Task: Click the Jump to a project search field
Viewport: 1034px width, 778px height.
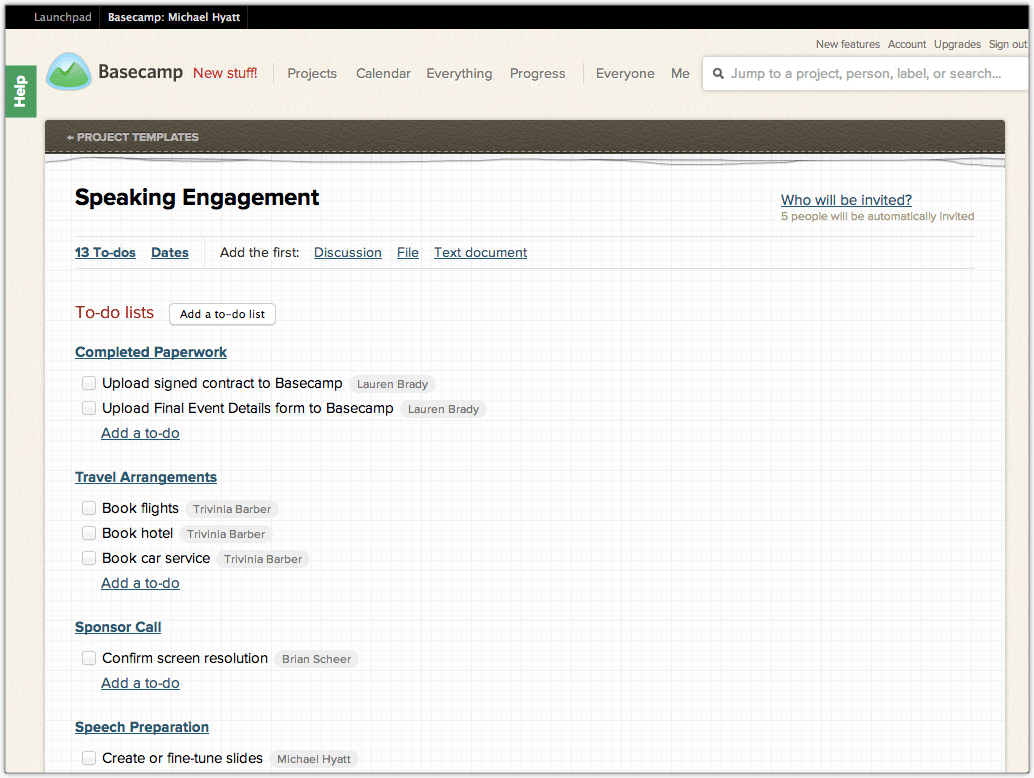Action: [x=865, y=73]
